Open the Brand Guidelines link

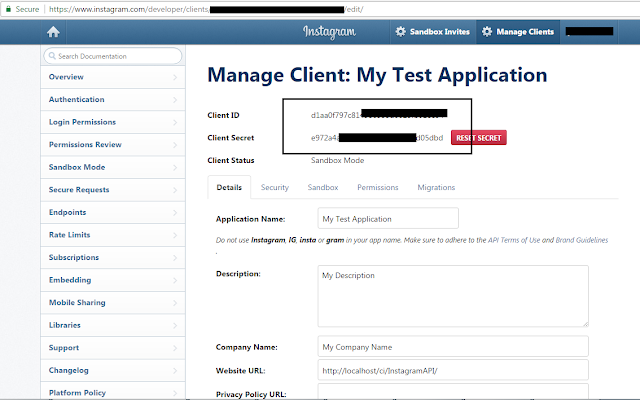coord(582,240)
